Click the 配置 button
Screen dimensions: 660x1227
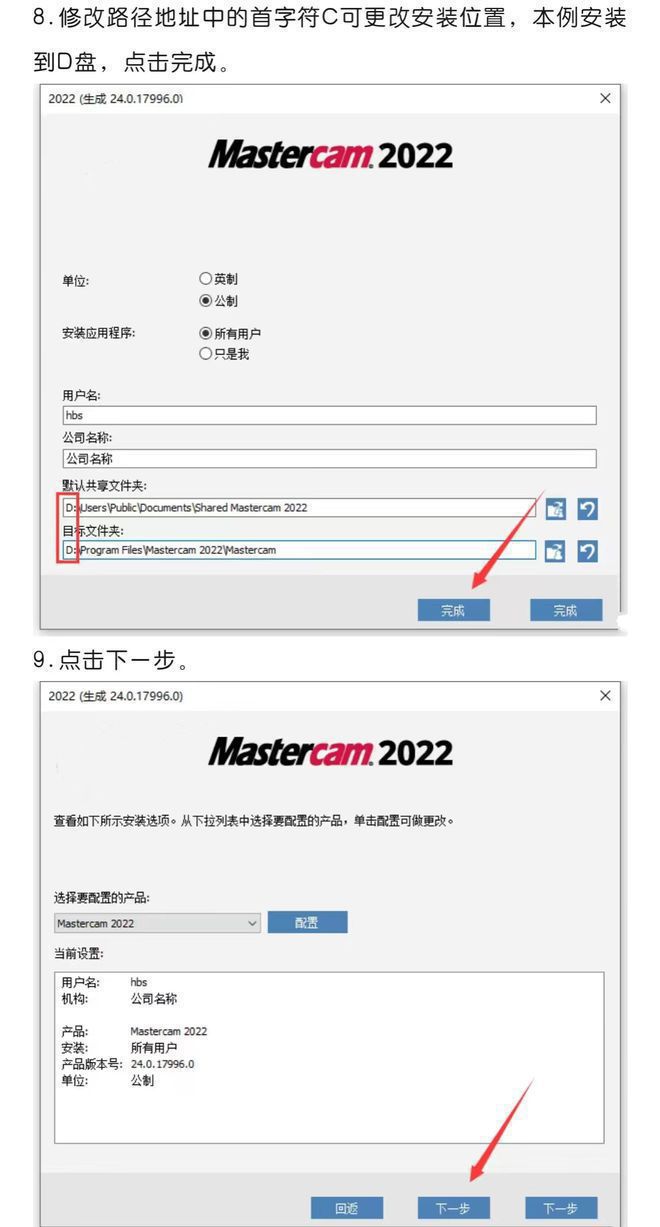coord(307,923)
